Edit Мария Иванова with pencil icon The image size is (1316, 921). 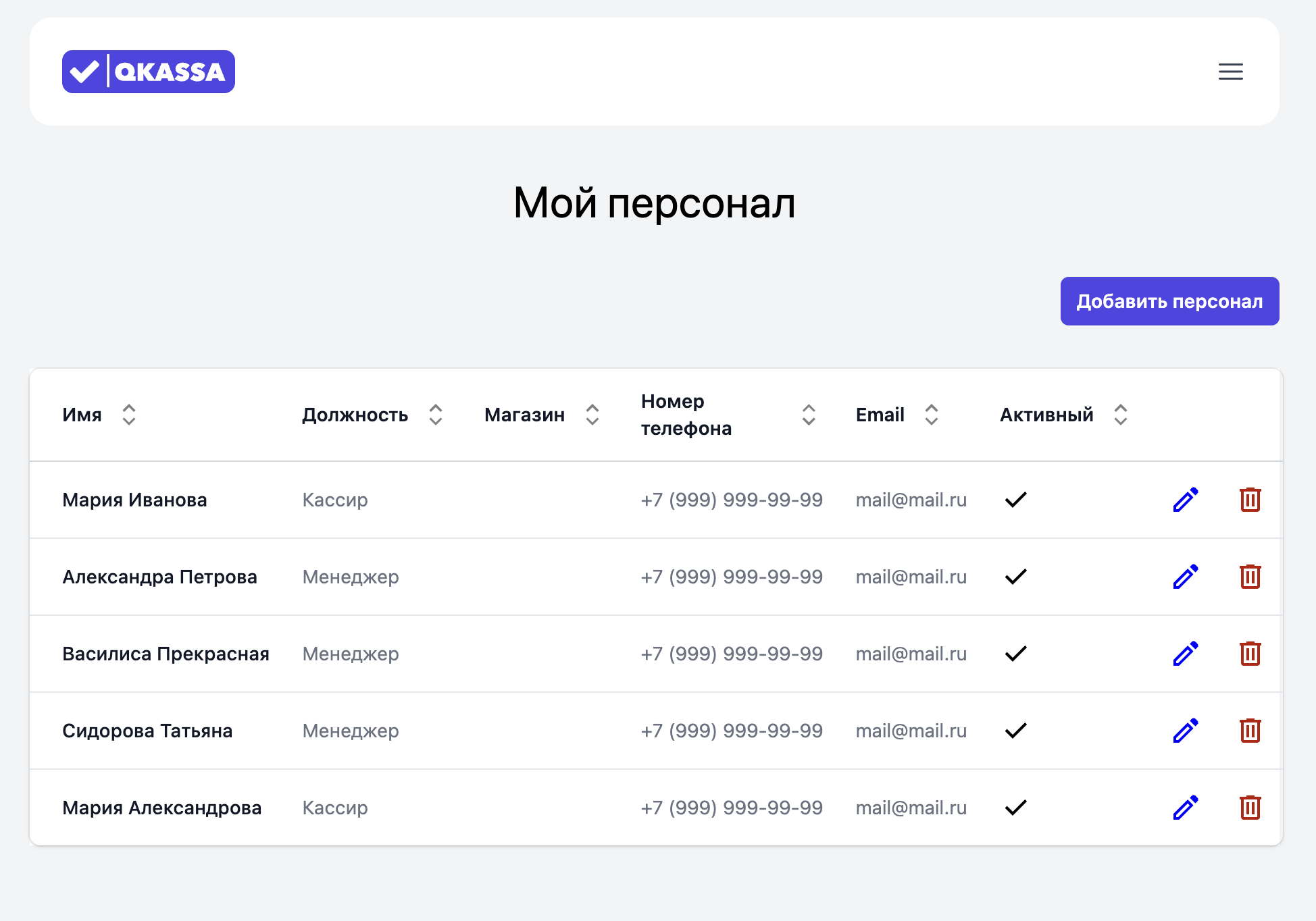(1186, 500)
